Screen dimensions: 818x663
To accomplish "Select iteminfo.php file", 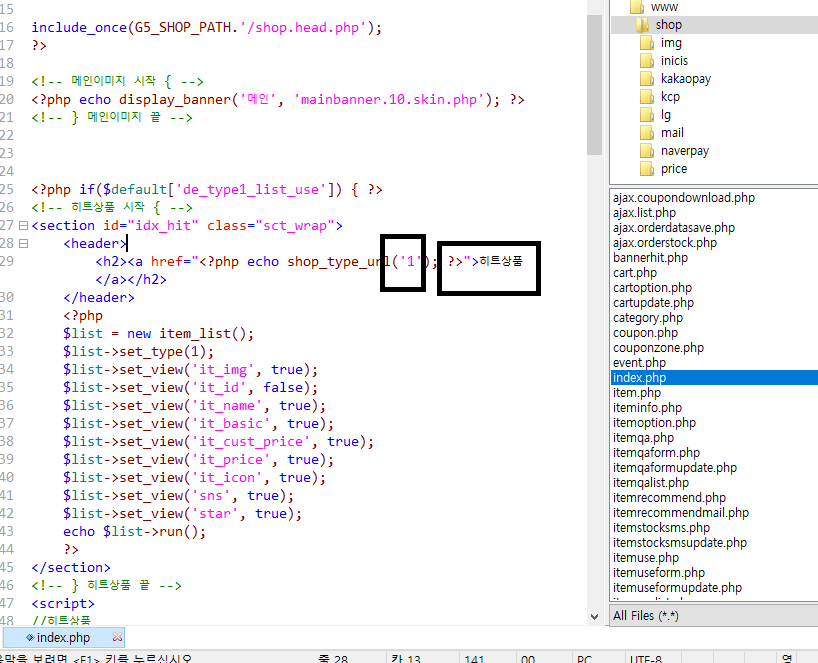I will [x=647, y=408].
